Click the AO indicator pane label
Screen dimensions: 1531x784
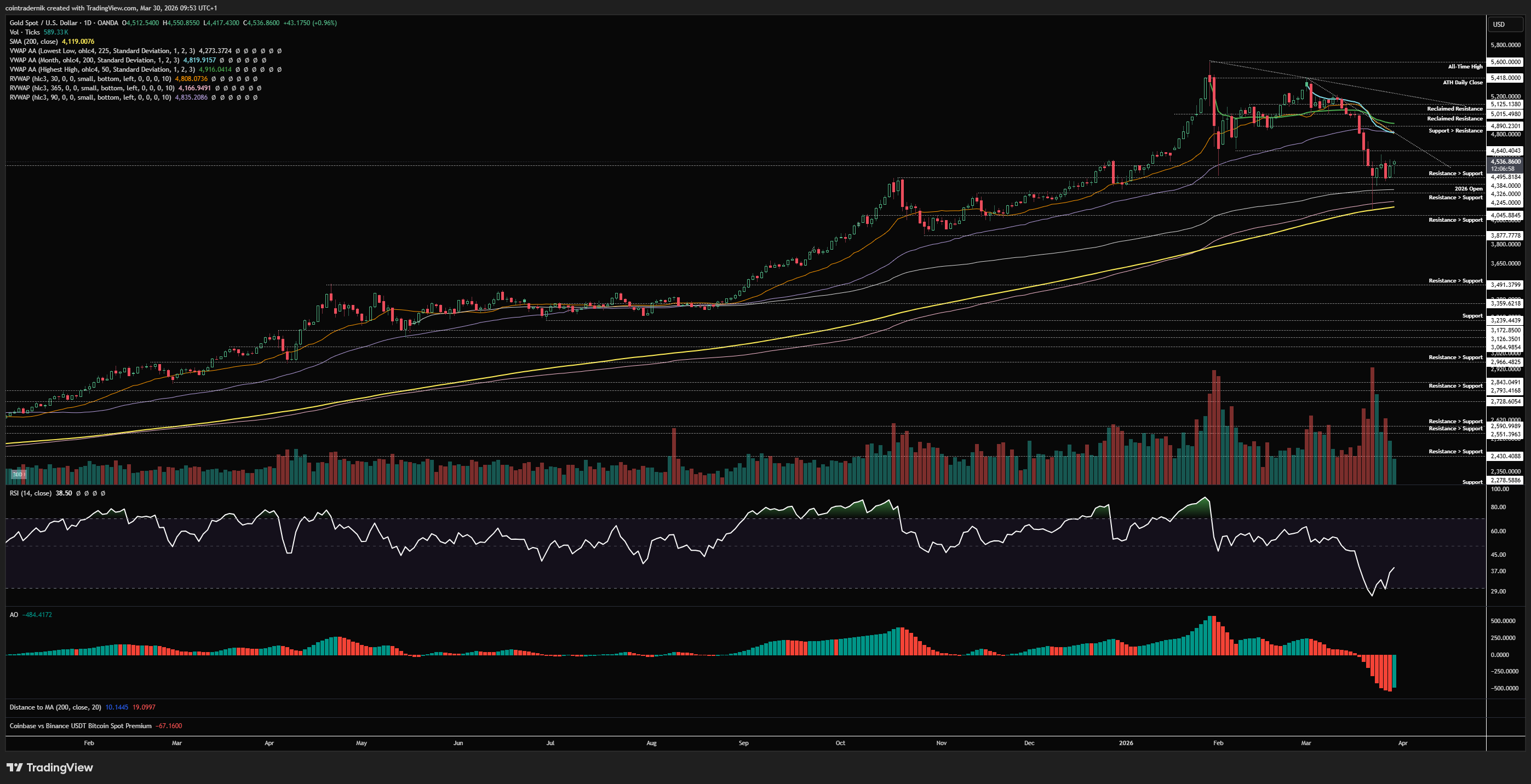point(14,615)
